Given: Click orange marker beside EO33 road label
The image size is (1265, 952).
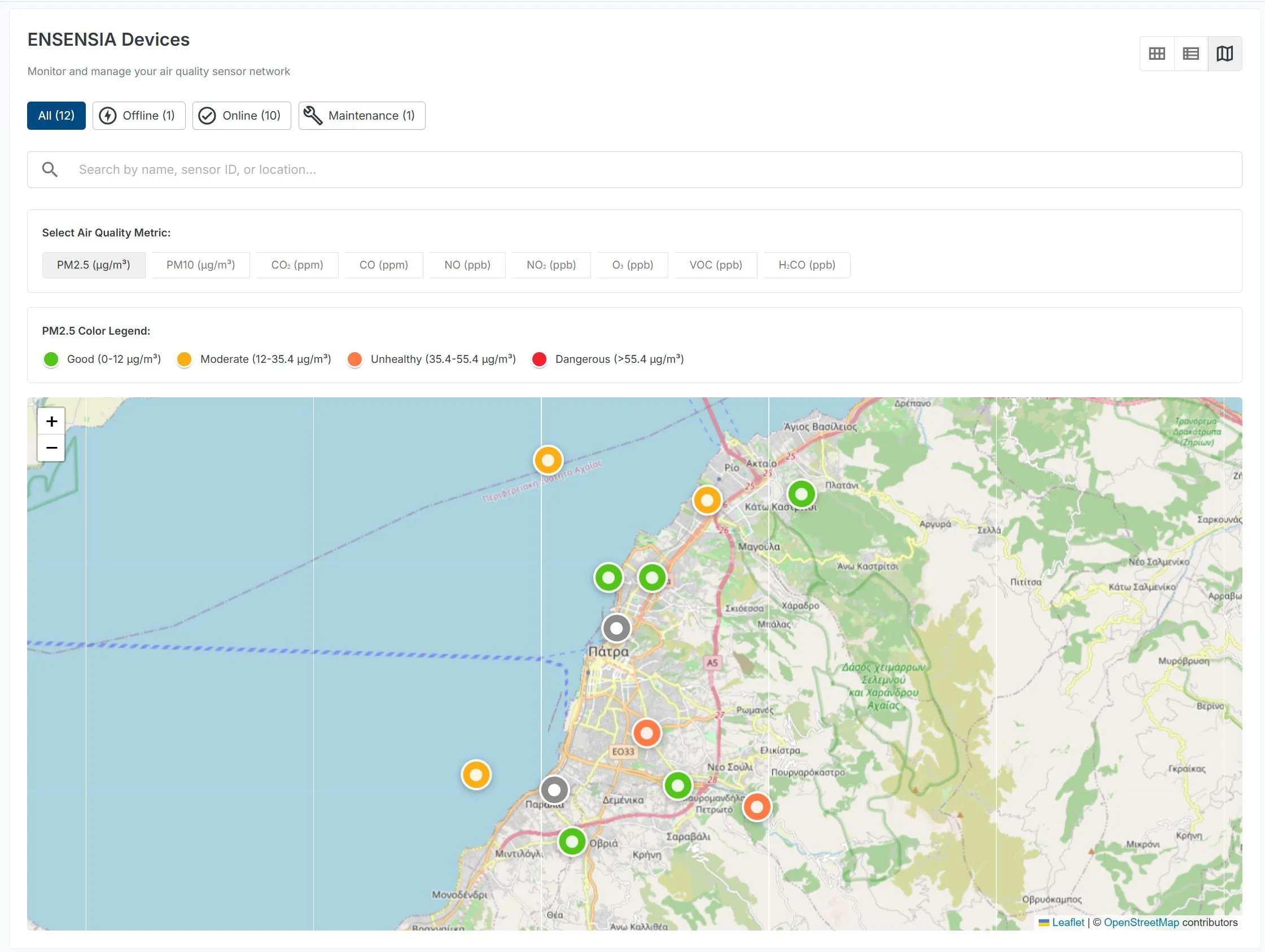Looking at the screenshot, I should pos(647,732).
